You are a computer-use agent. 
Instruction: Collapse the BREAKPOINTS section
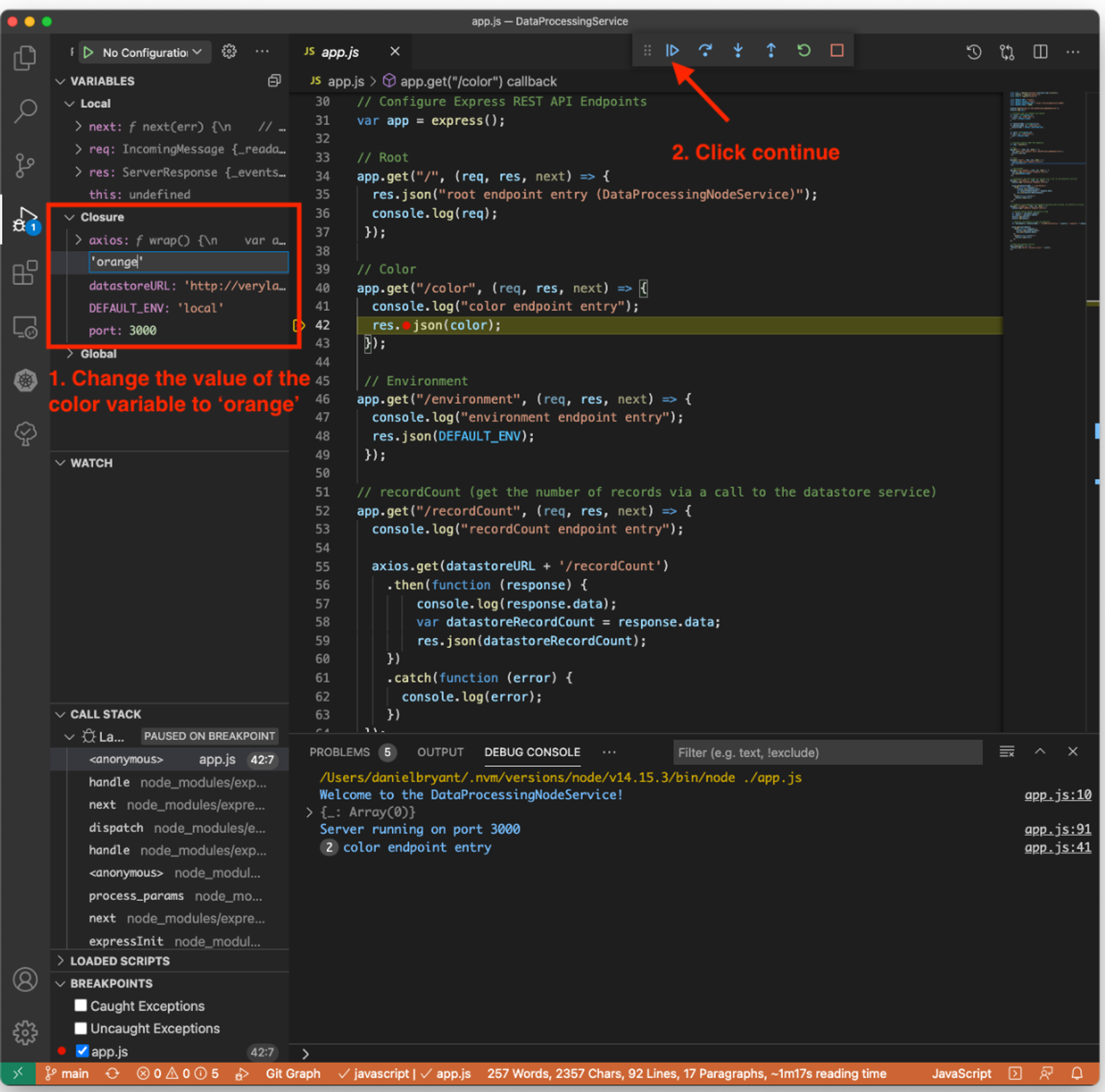click(60, 983)
